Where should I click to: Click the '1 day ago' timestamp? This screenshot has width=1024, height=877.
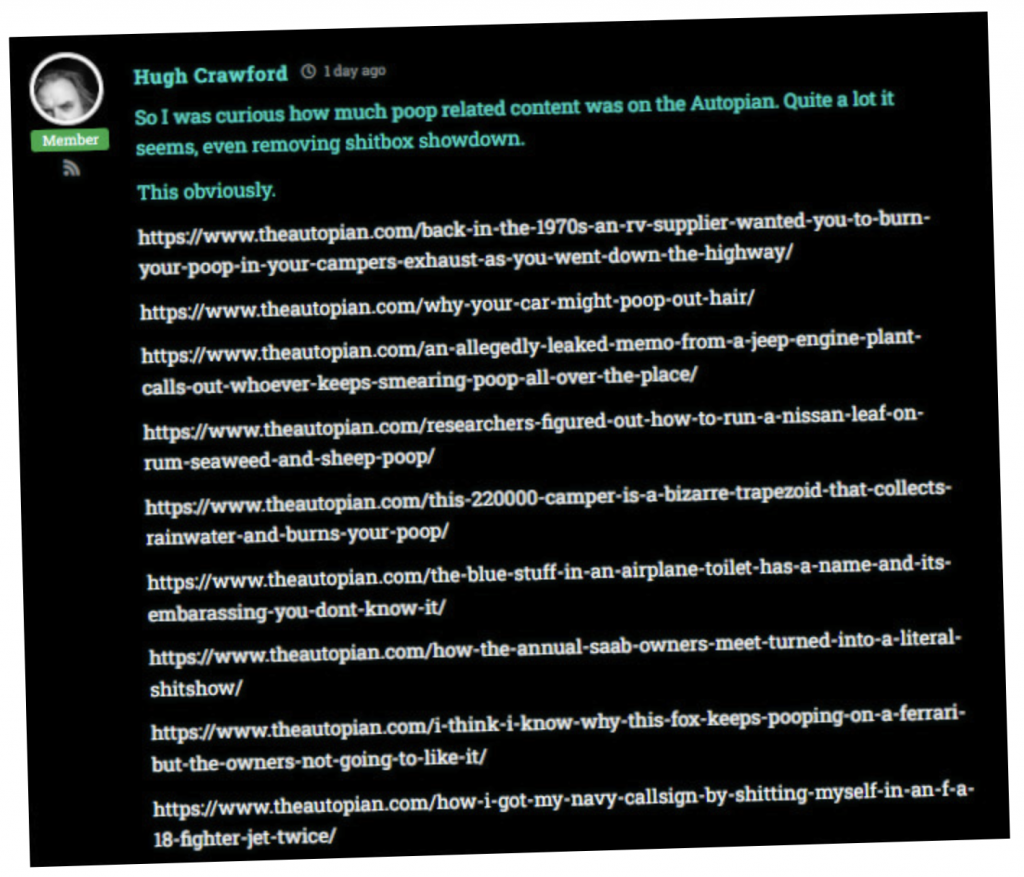(x=355, y=70)
